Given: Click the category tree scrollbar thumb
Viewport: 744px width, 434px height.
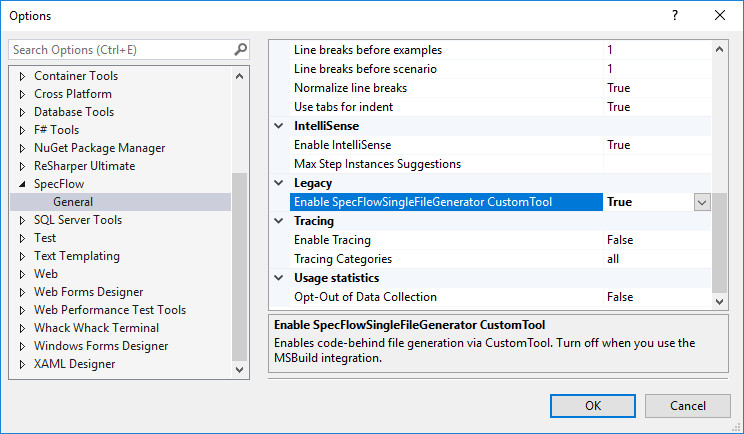Looking at the screenshot, I should tap(239, 267).
